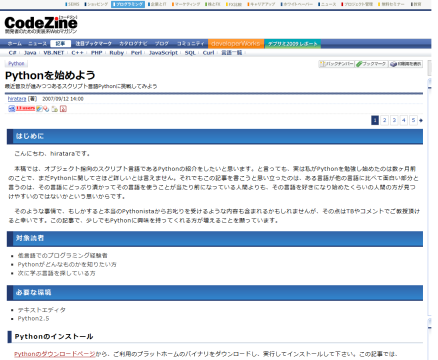This screenshot has width=438, height=360.
Task: Open the ホワイトペーパー top network link
Action: (297, 4)
